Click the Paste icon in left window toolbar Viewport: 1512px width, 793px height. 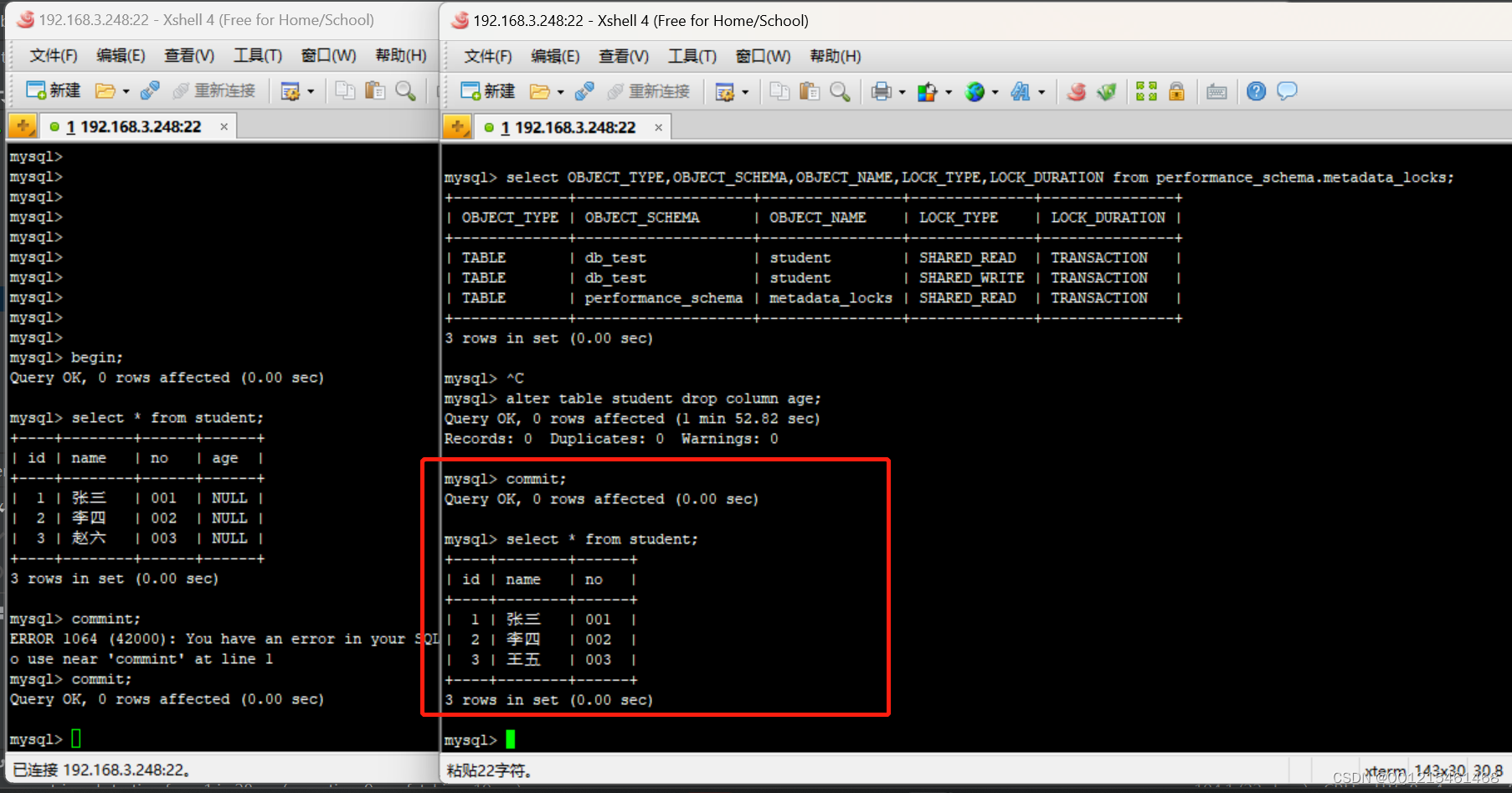click(375, 90)
